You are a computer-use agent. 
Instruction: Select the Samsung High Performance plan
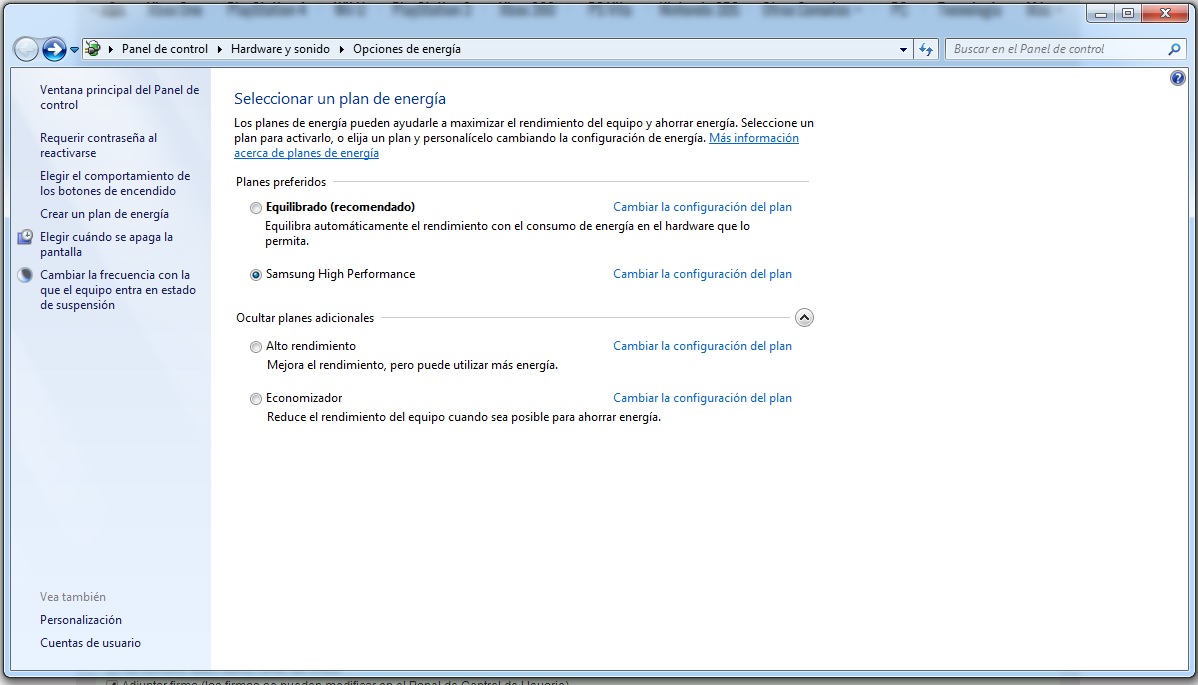tap(256, 275)
